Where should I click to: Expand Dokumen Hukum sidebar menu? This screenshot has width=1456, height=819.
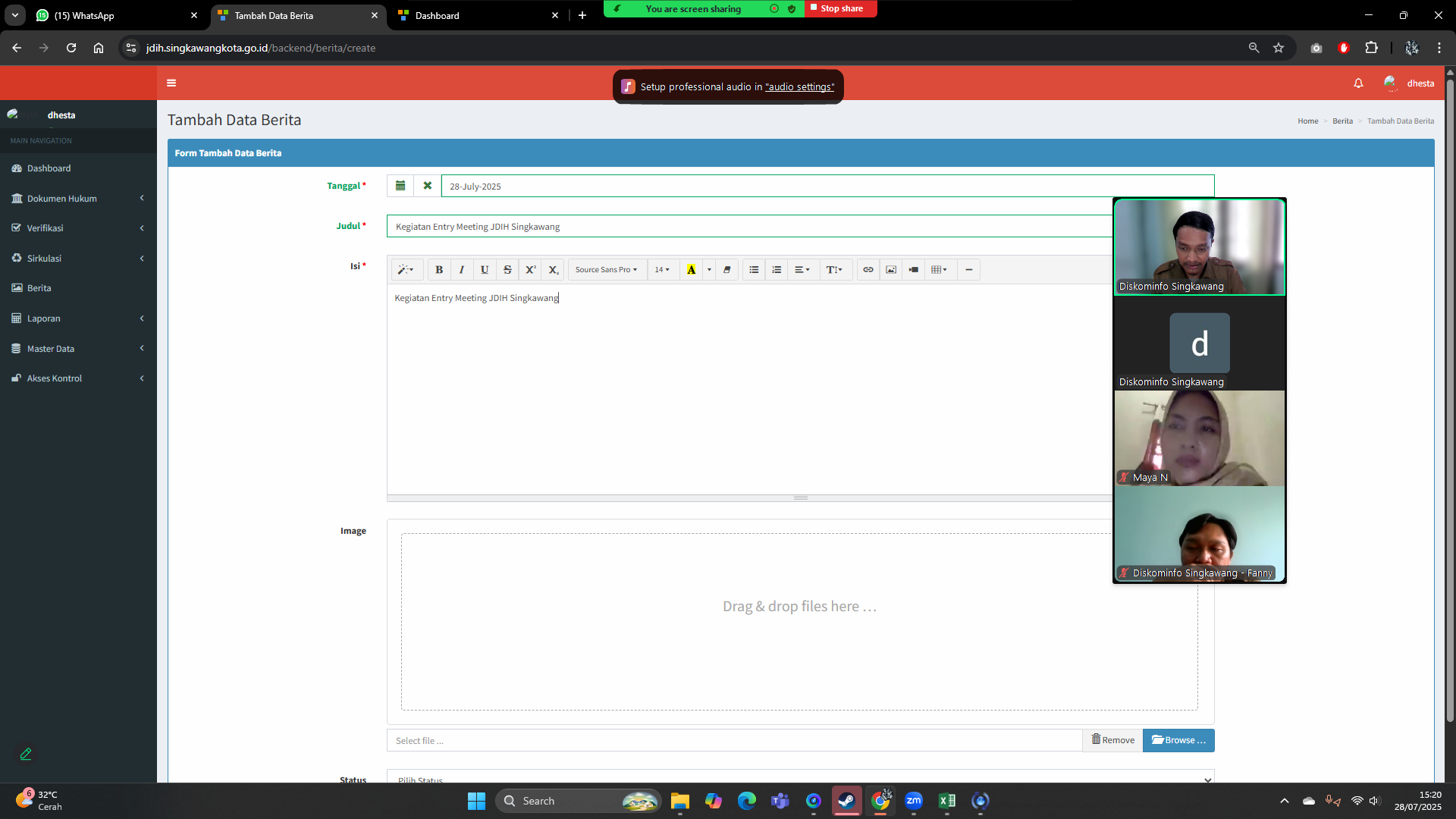pyautogui.click(x=78, y=199)
